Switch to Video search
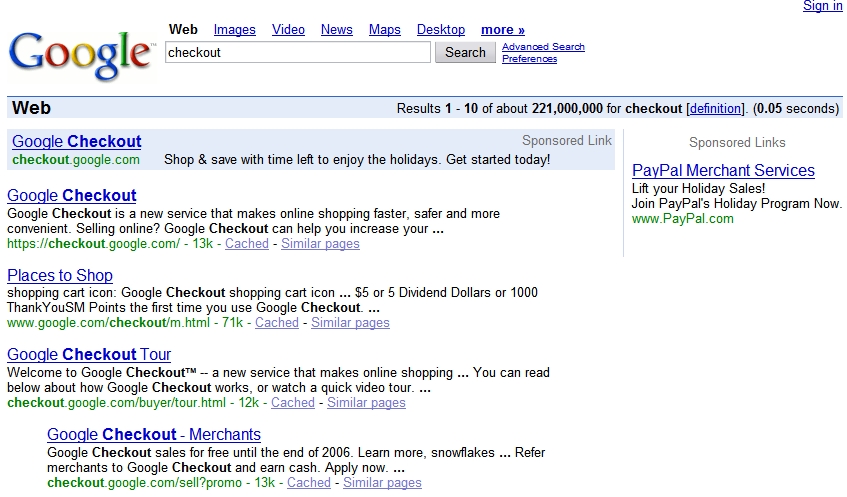 click(x=288, y=30)
